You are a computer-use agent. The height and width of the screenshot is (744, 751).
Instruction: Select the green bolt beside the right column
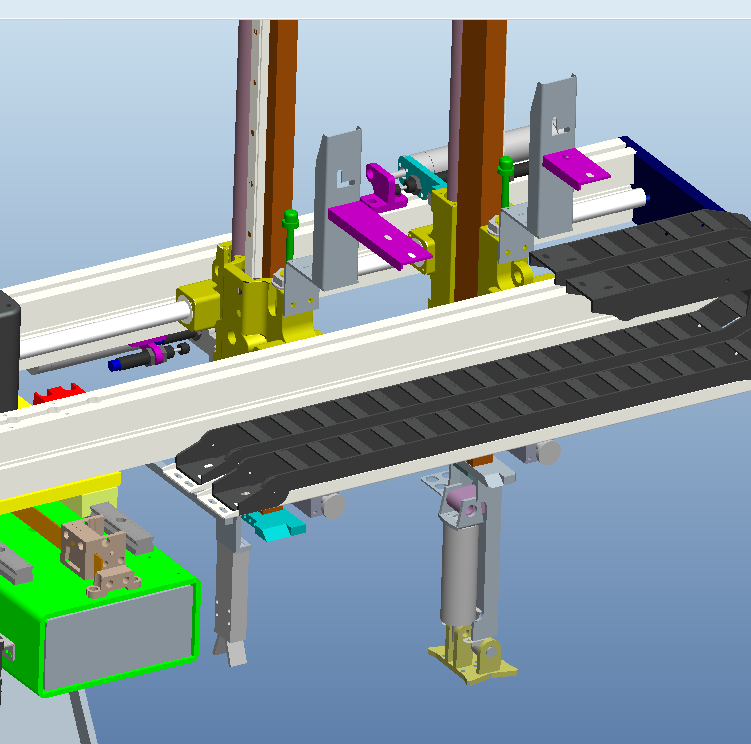(x=506, y=180)
